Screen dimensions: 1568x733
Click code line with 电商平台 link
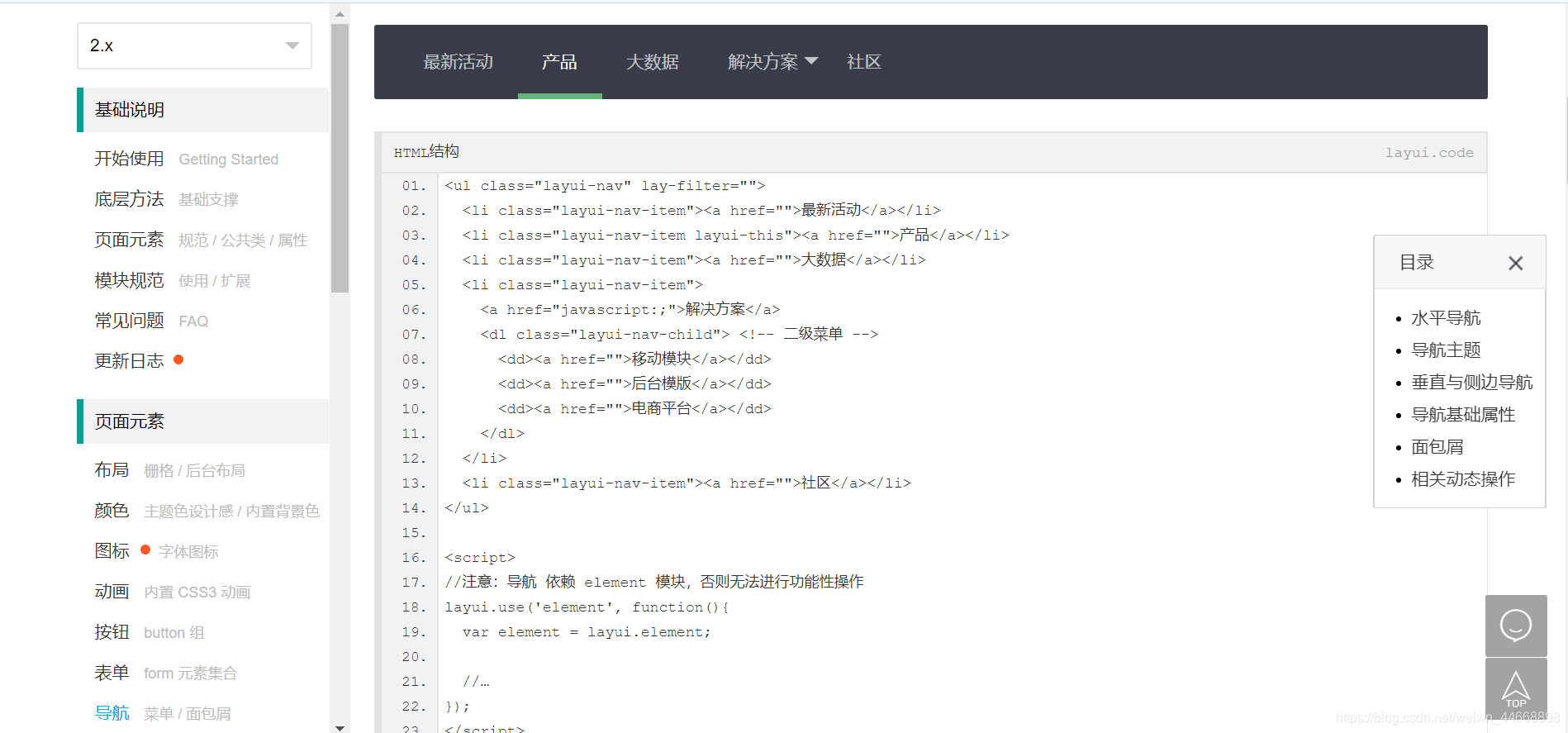point(634,409)
